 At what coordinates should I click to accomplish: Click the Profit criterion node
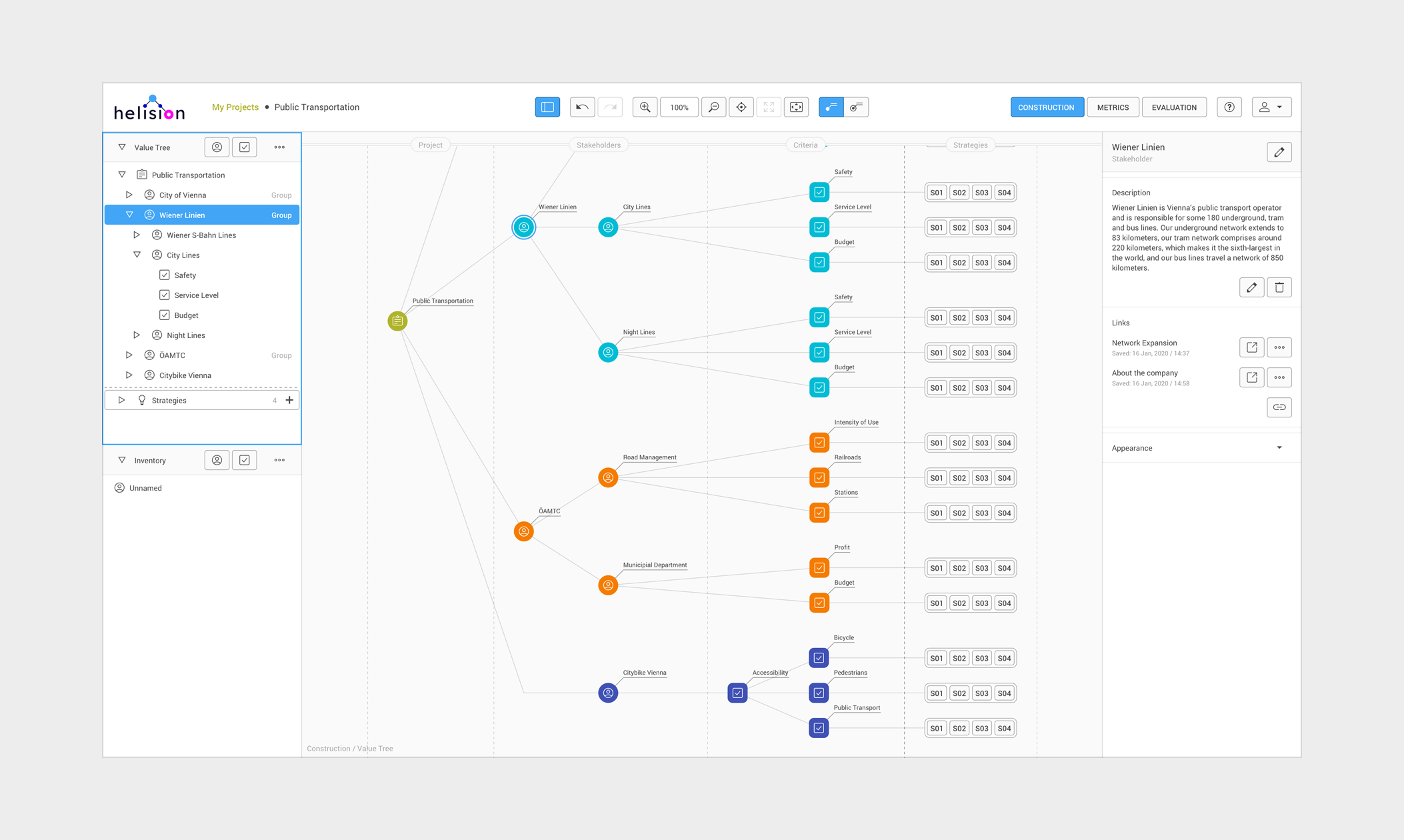(x=819, y=568)
